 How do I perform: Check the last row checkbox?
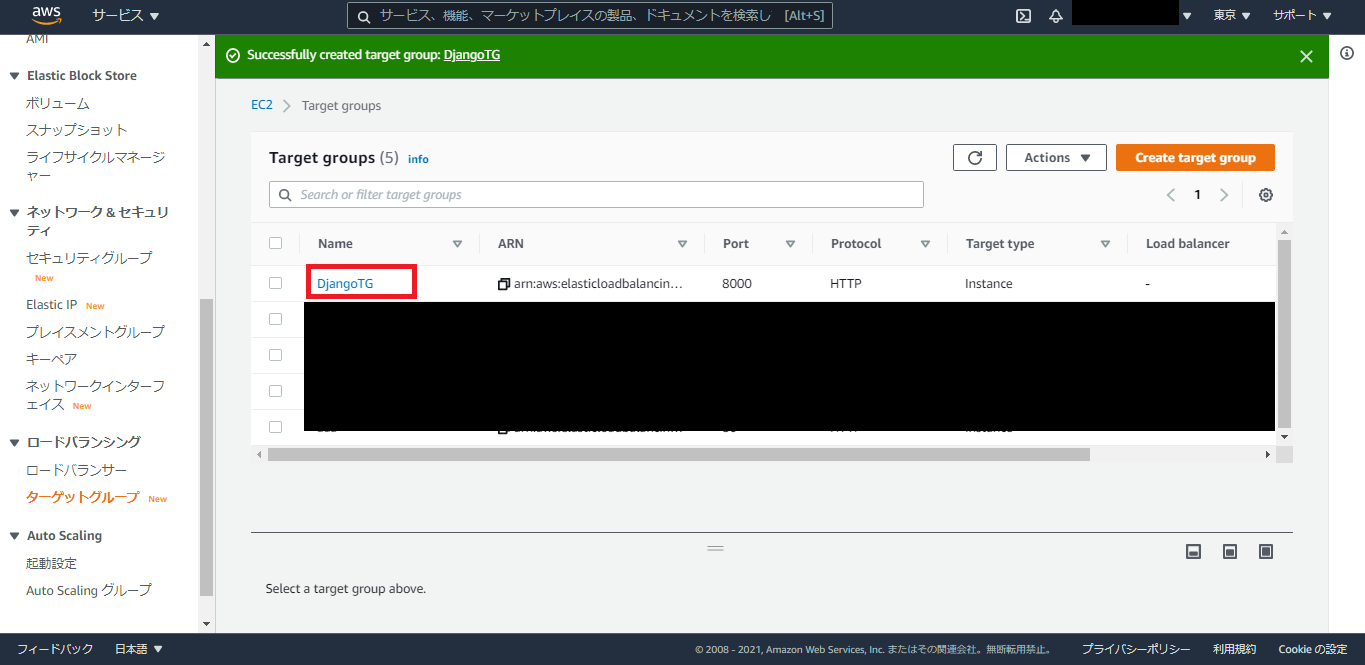(276, 427)
